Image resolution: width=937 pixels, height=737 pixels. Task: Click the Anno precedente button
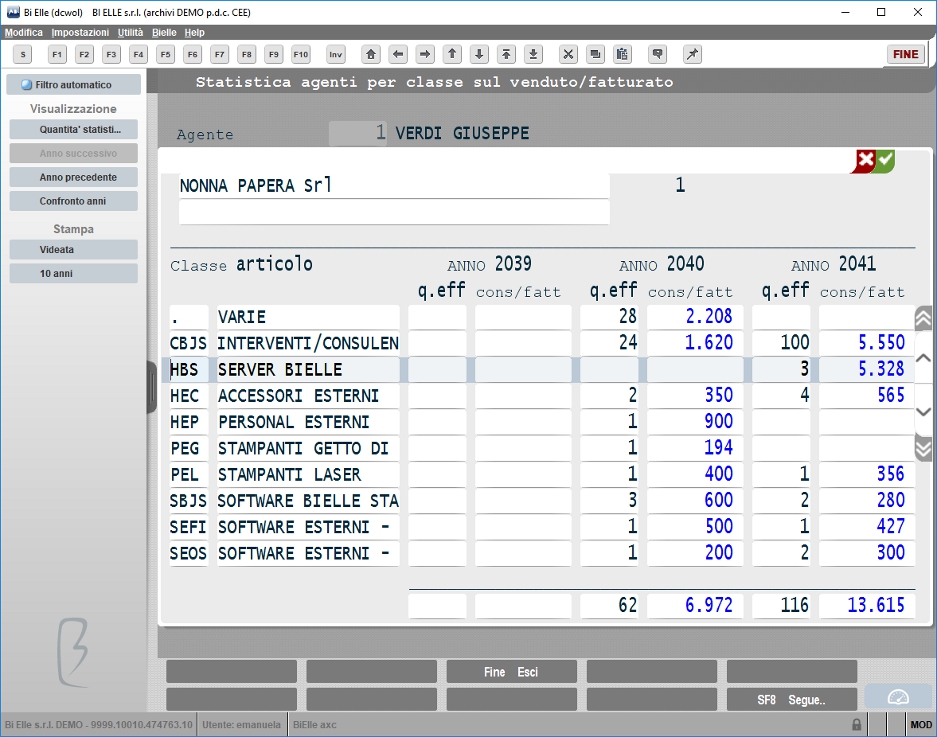(74, 178)
